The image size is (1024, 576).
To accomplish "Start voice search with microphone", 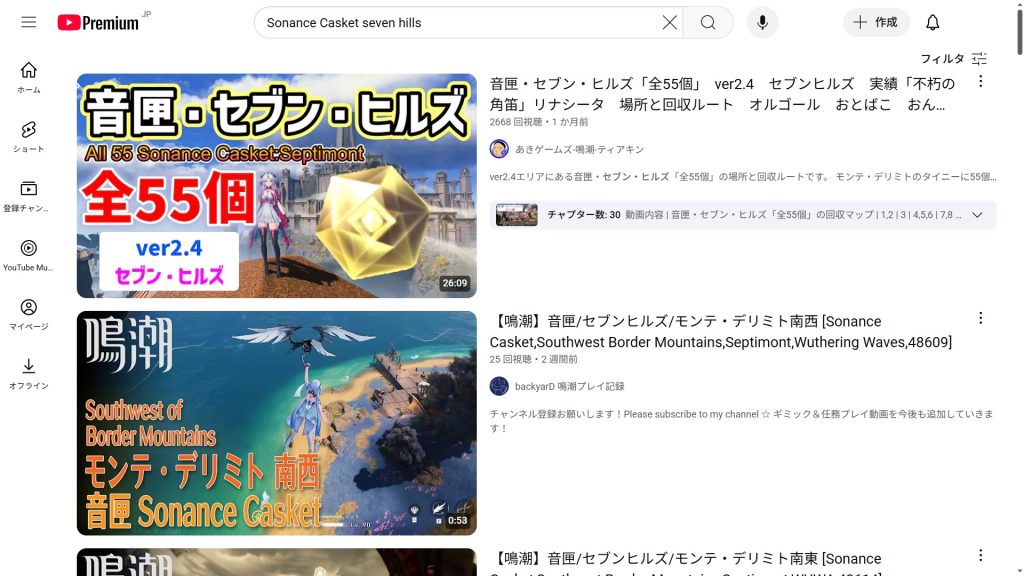I will 762,23.
